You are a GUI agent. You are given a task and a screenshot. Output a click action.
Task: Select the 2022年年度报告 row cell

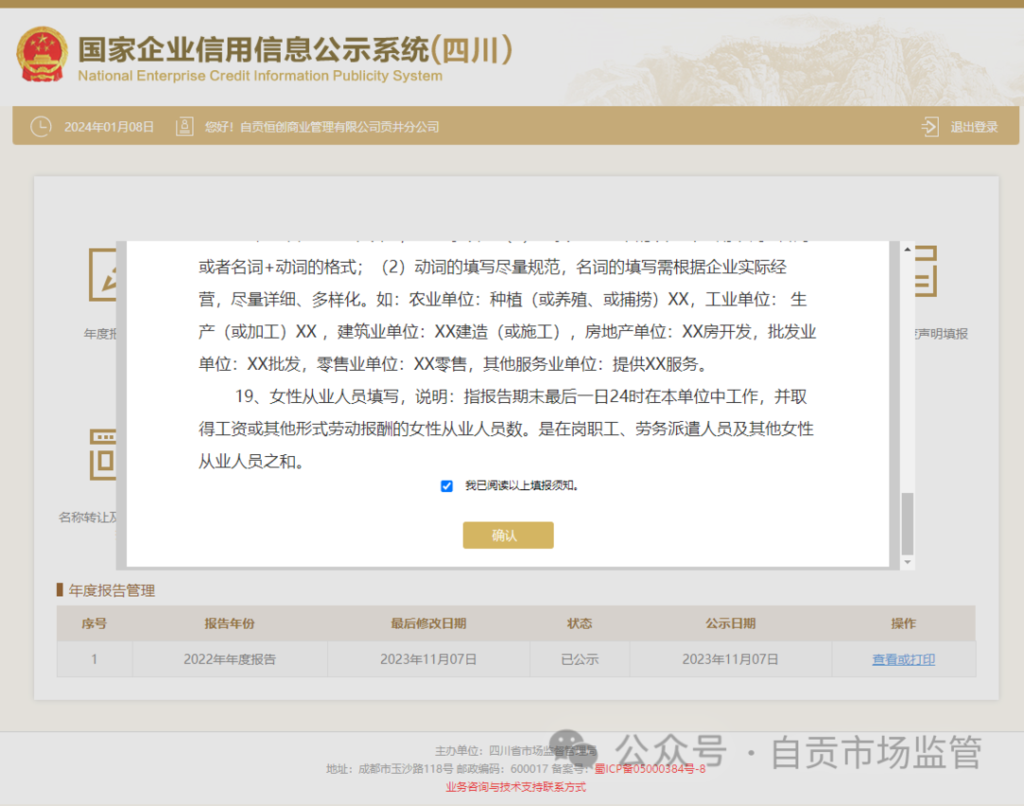point(229,660)
